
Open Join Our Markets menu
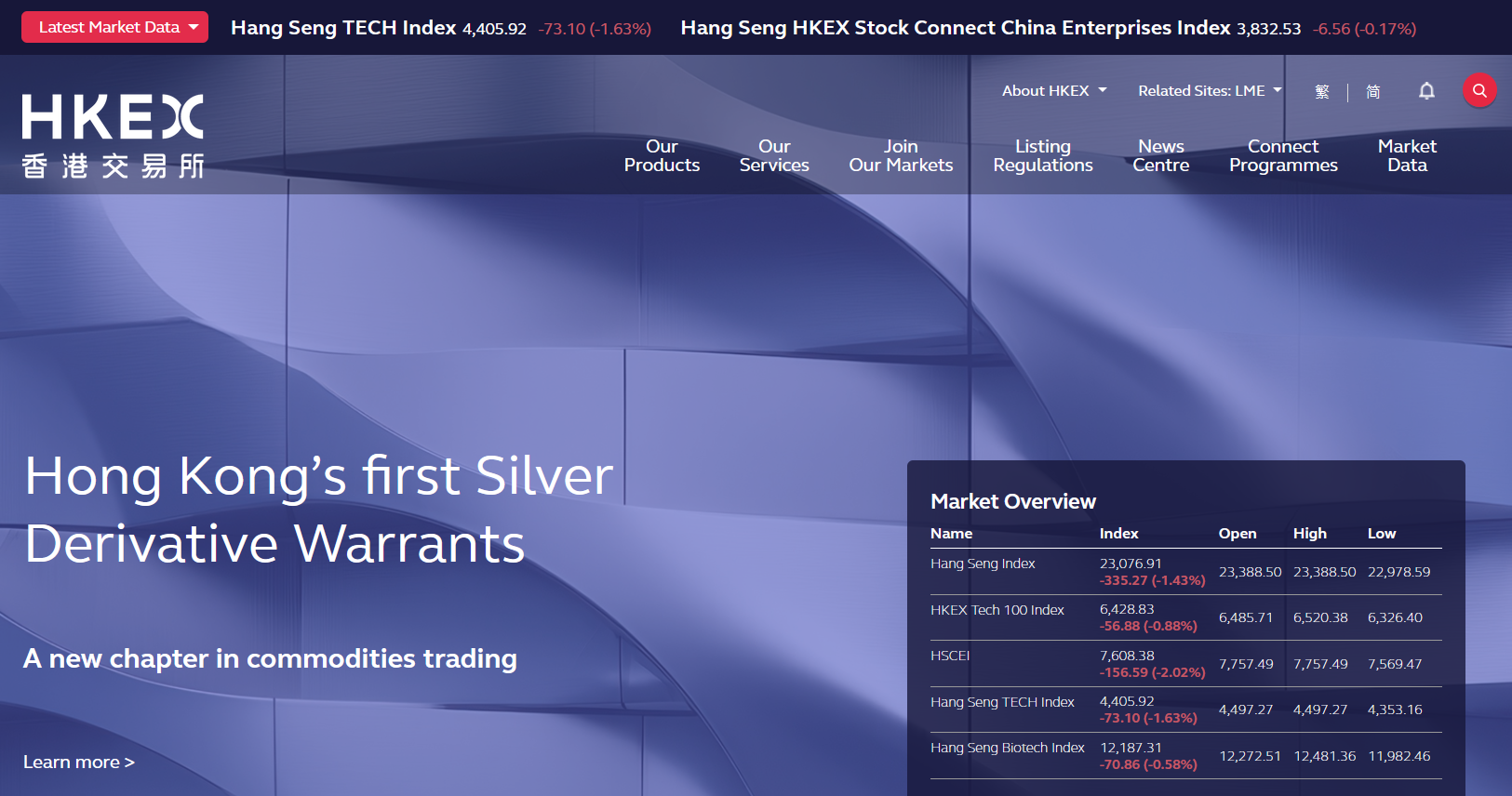click(x=901, y=155)
